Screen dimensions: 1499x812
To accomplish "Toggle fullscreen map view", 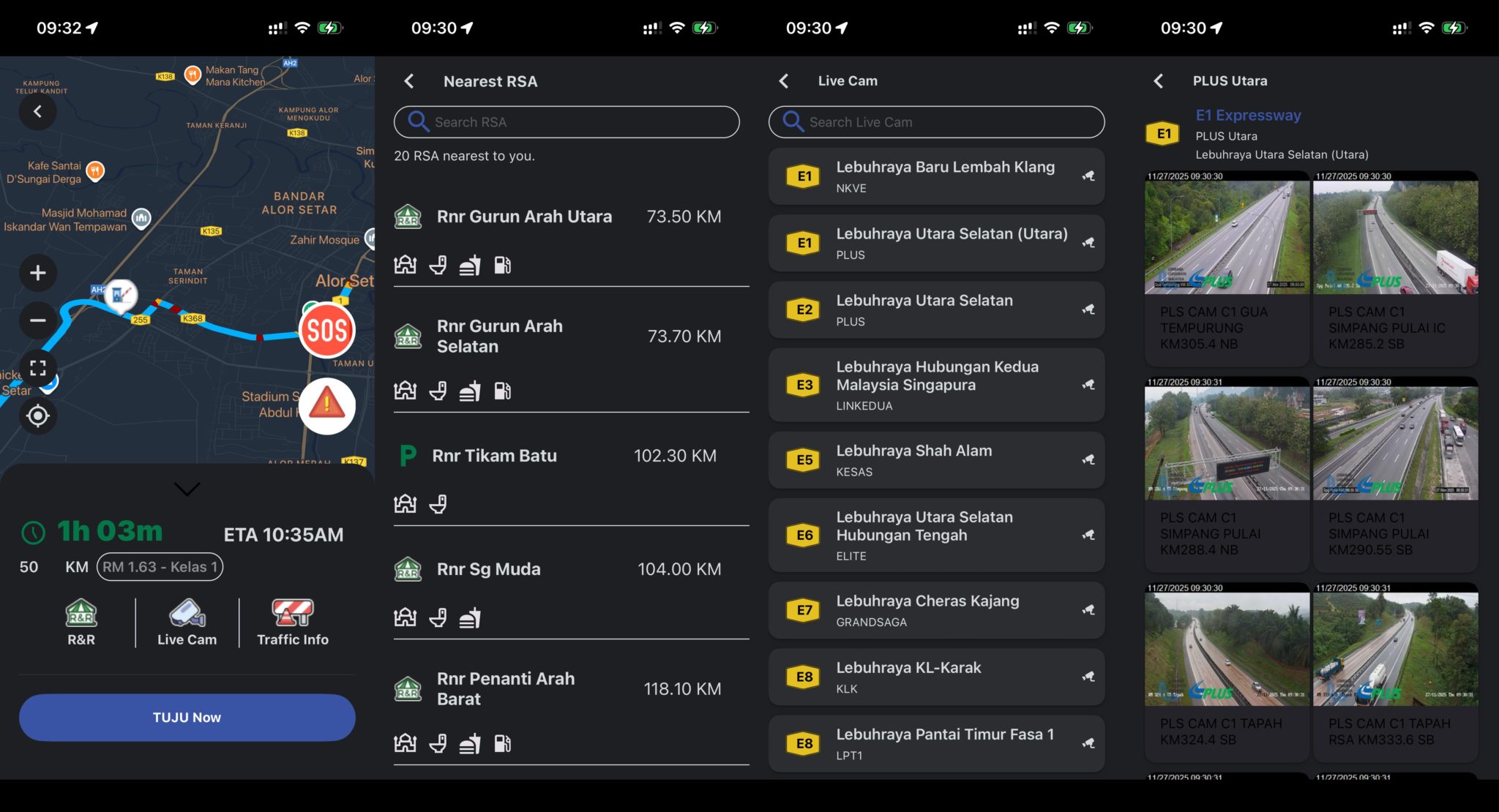I will (x=38, y=368).
